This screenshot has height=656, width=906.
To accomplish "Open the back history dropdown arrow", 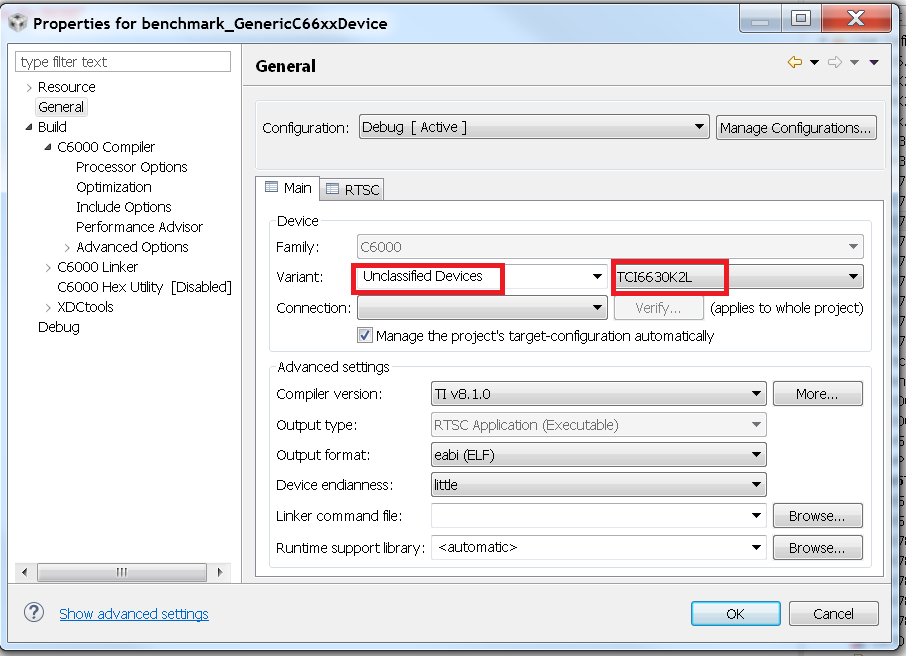I will pos(814,62).
